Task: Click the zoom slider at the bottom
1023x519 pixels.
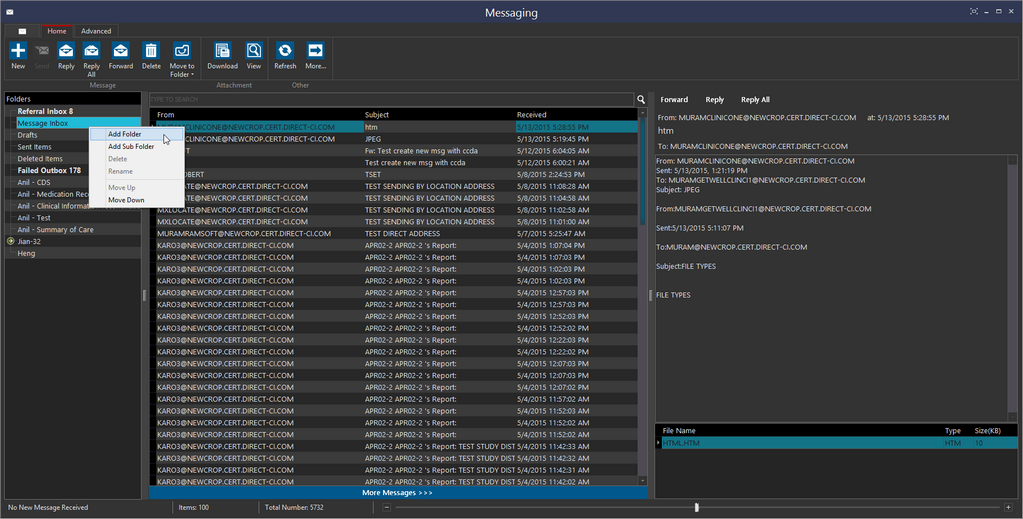Action: click(697, 508)
